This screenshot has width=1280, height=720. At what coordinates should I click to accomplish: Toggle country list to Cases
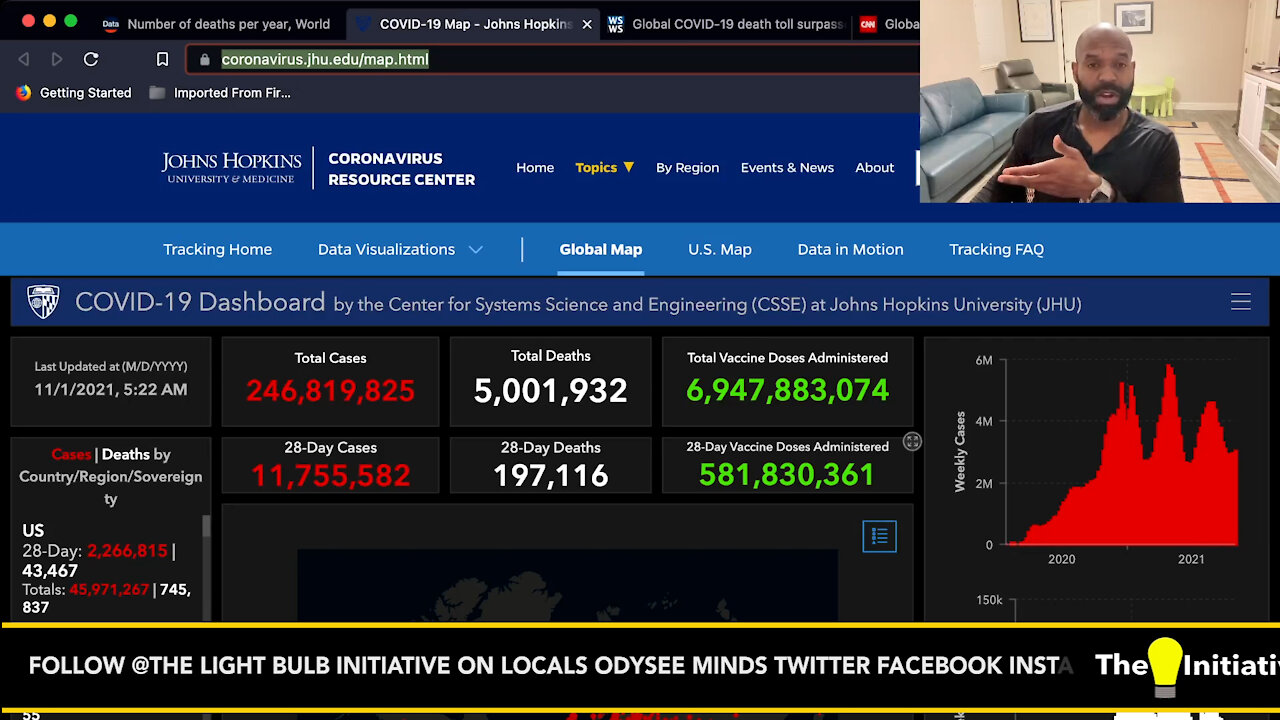pyautogui.click(x=71, y=454)
